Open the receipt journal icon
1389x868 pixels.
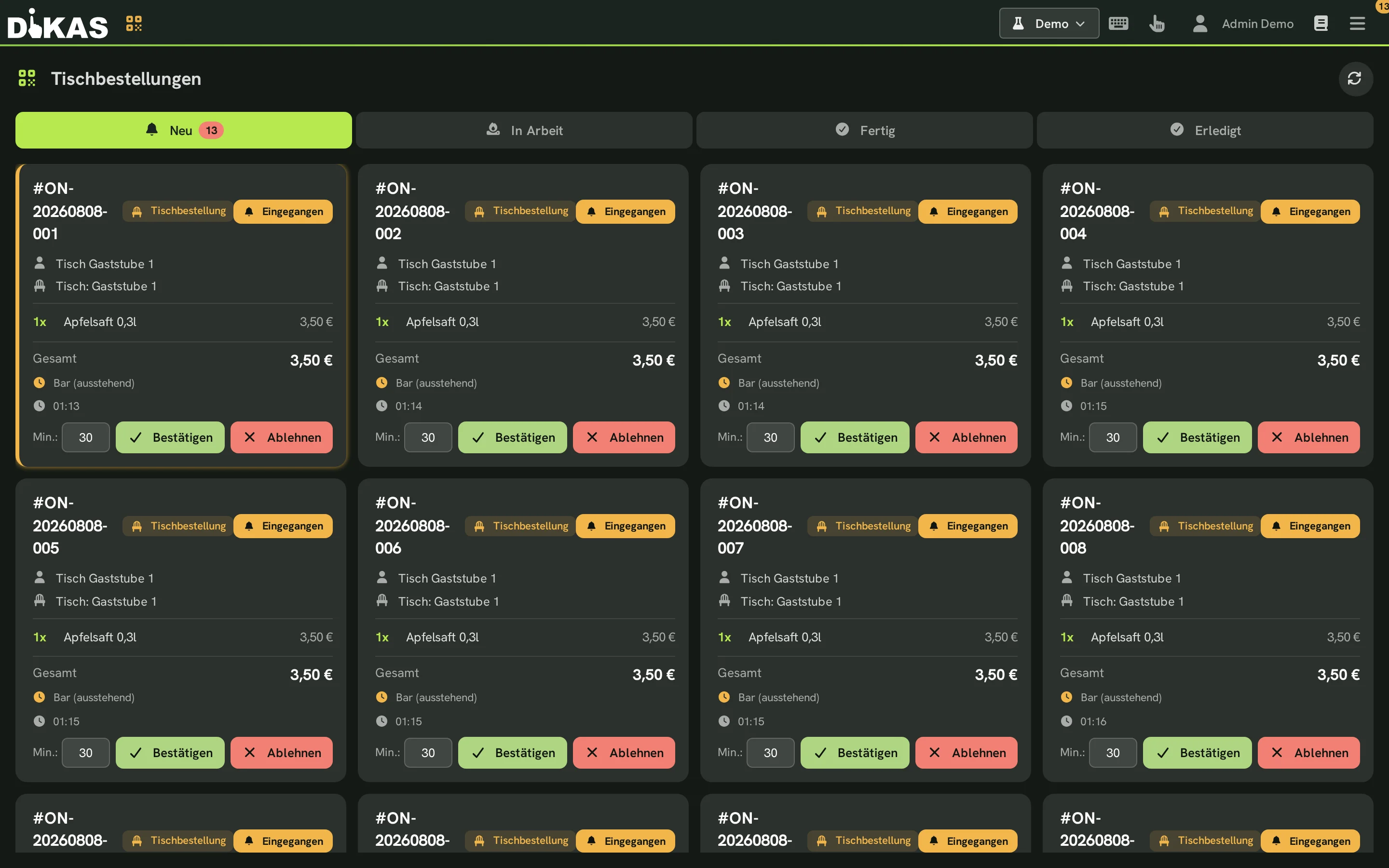(1321, 24)
